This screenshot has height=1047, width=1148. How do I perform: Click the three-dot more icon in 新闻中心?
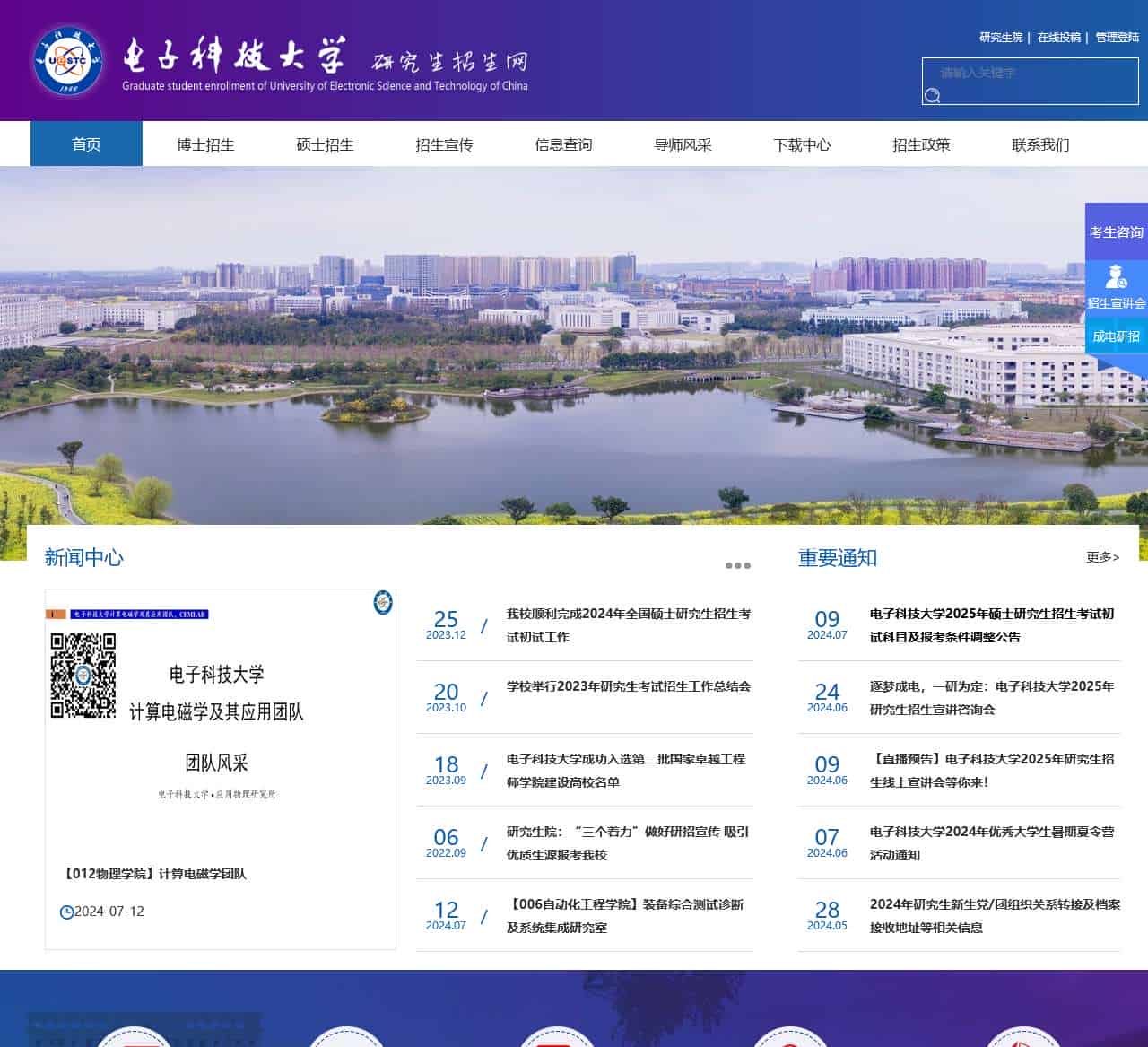(737, 565)
